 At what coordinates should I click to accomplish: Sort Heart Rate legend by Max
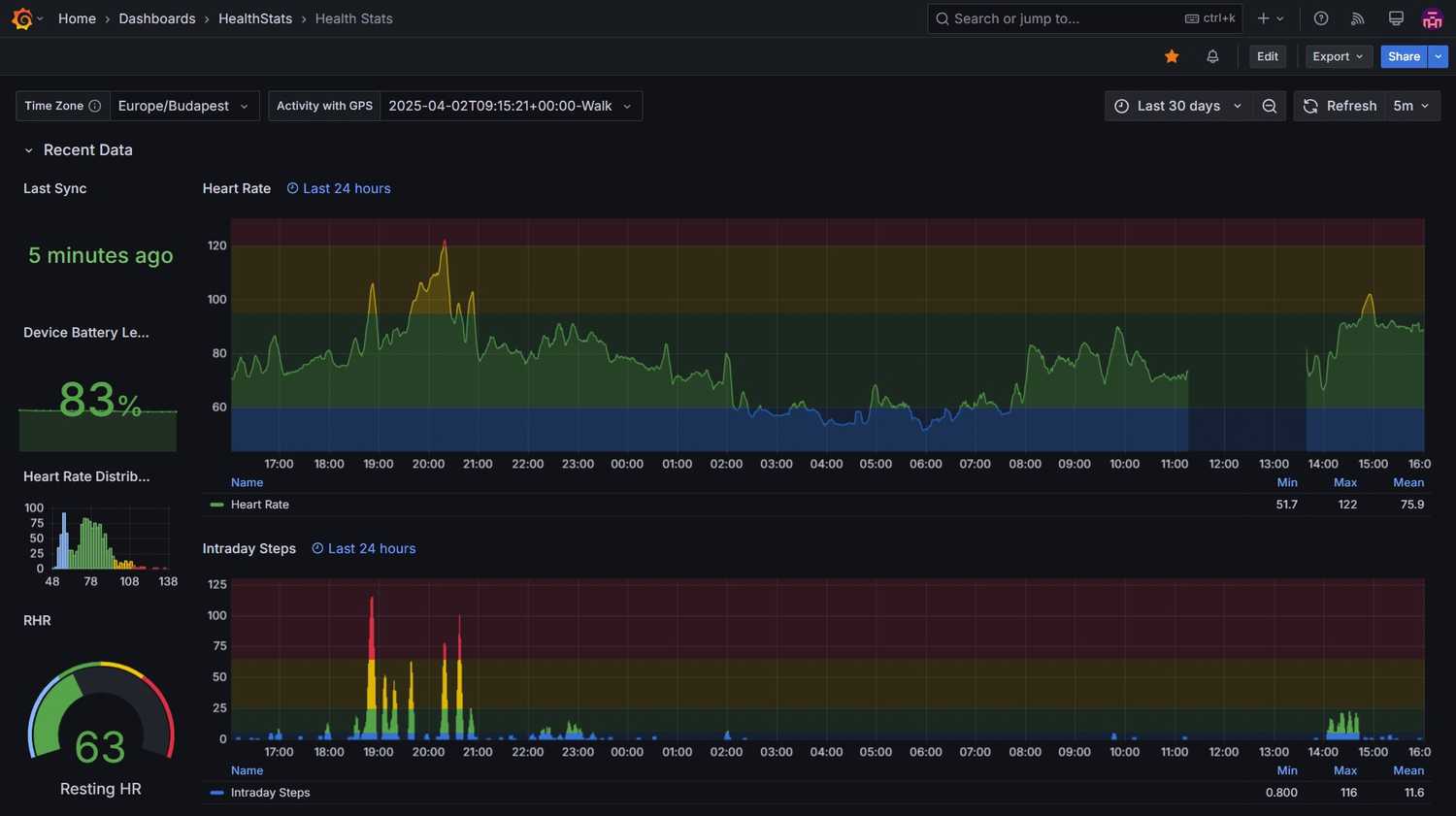(1345, 482)
